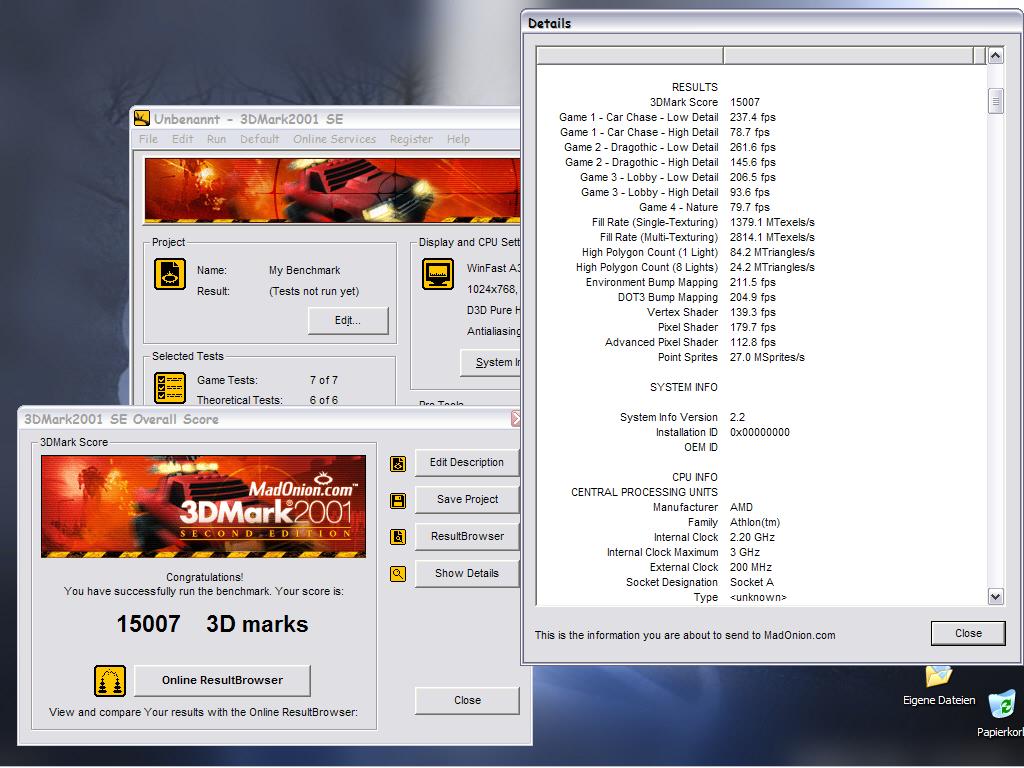Click the Details scrollbar up arrow

click(995, 56)
